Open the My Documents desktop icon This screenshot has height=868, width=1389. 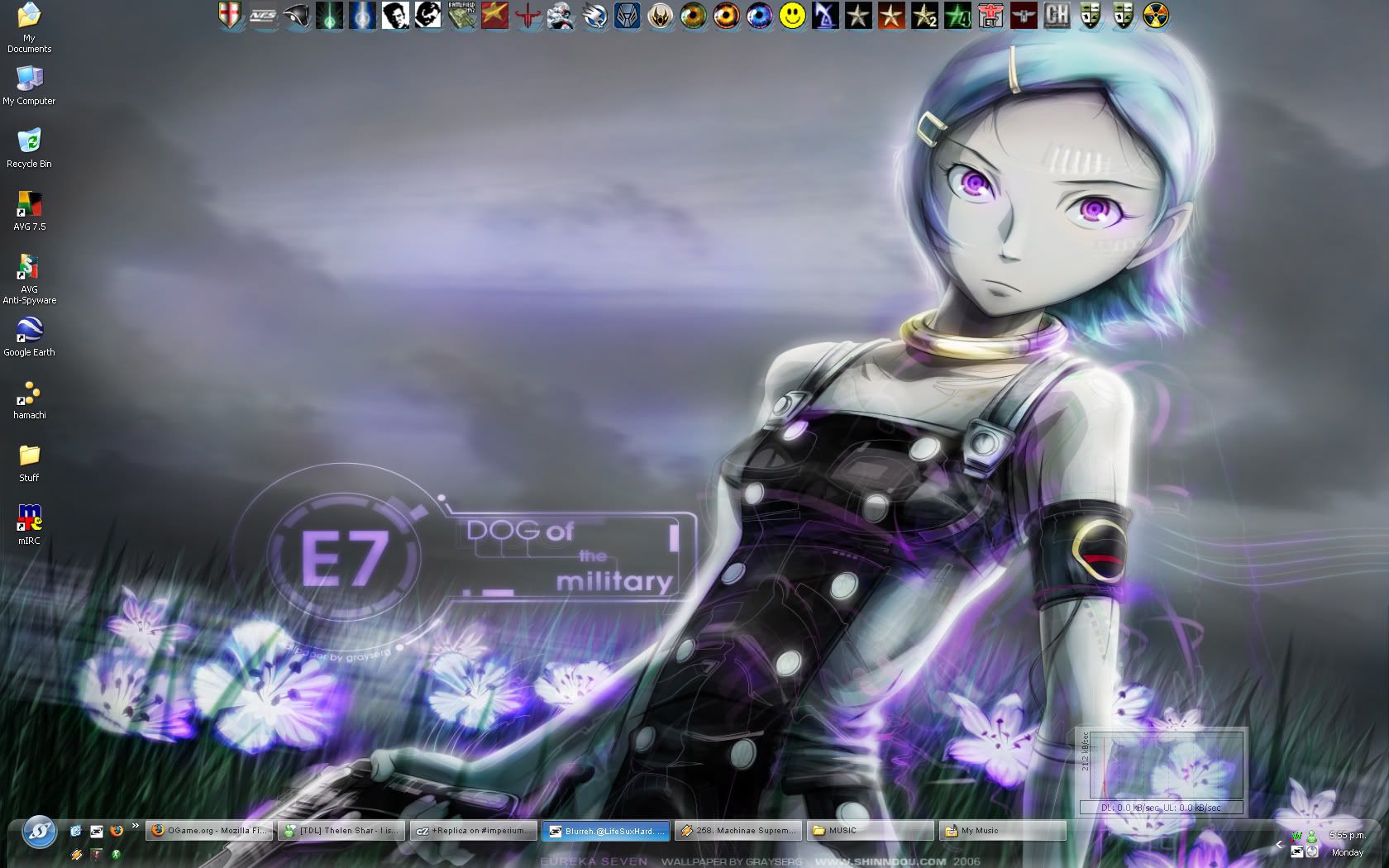[29, 27]
